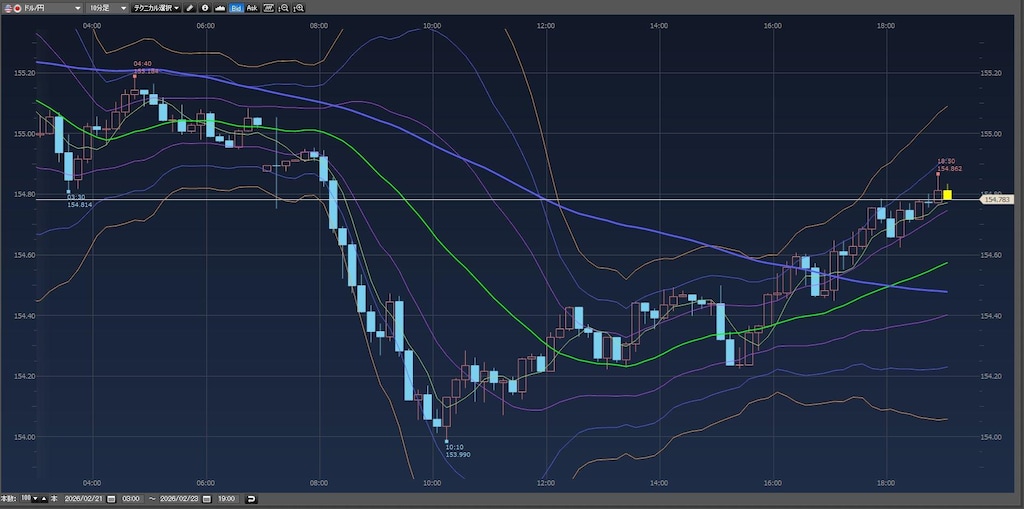Switch price display to Bid
1024x509 pixels.
pyautogui.click(x=235, y=7)
